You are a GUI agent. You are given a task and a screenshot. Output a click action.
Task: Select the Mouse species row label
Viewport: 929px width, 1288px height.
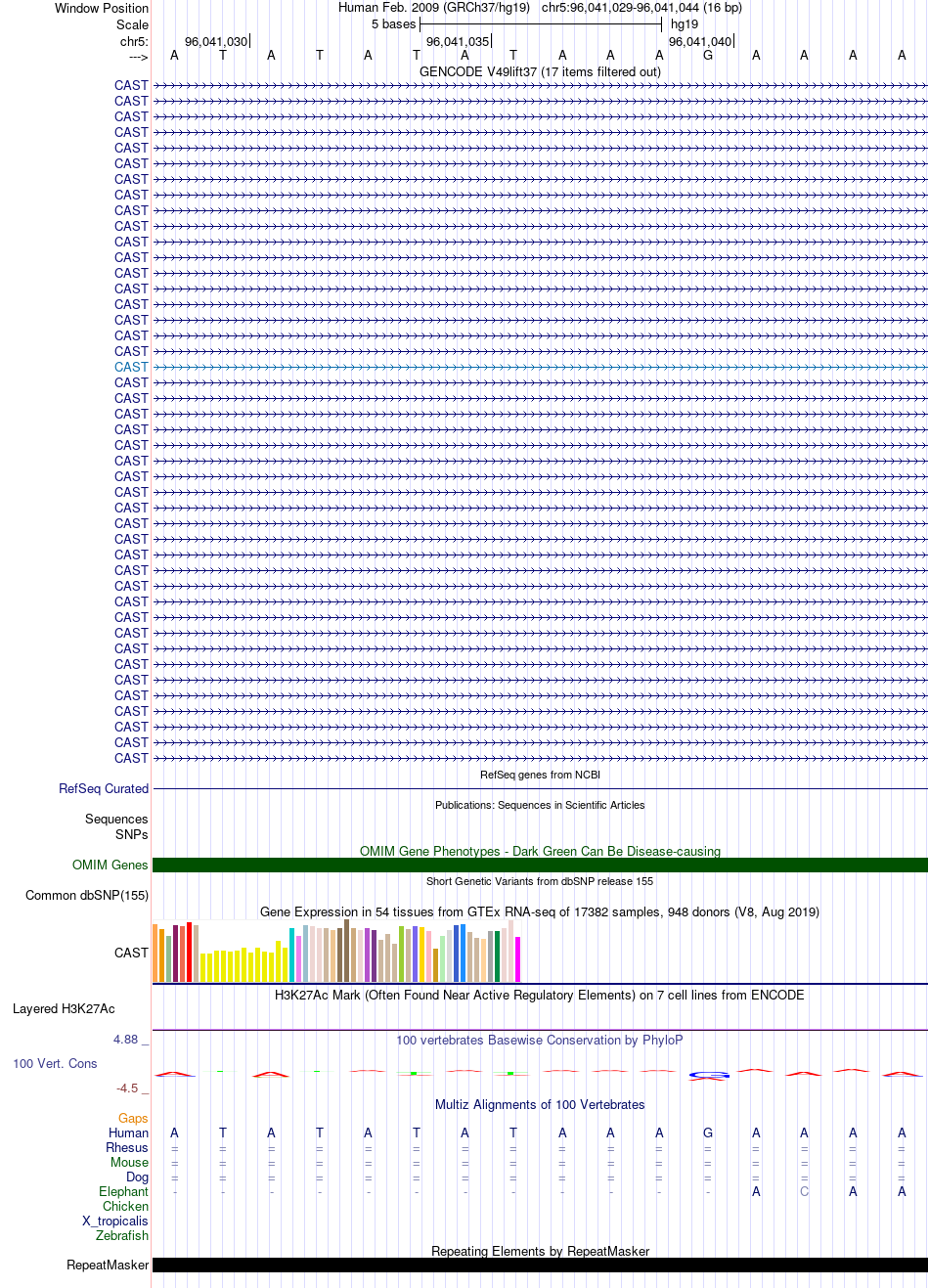coord(130,1162)
